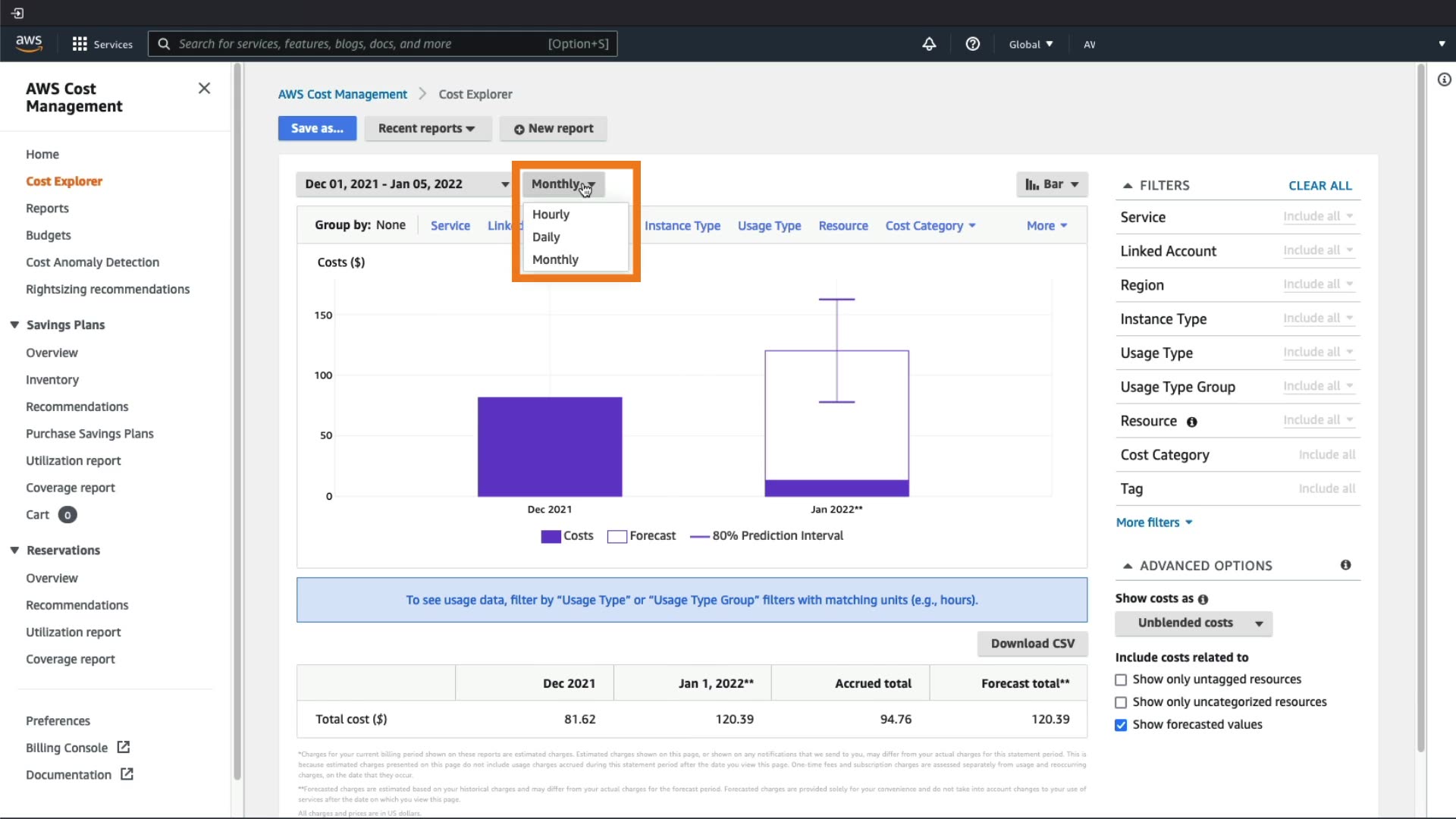Uncheck Show forecasted values checkbox
Image resolution: width=1456 pixels, height=819 pixels.
(1121, 725)
